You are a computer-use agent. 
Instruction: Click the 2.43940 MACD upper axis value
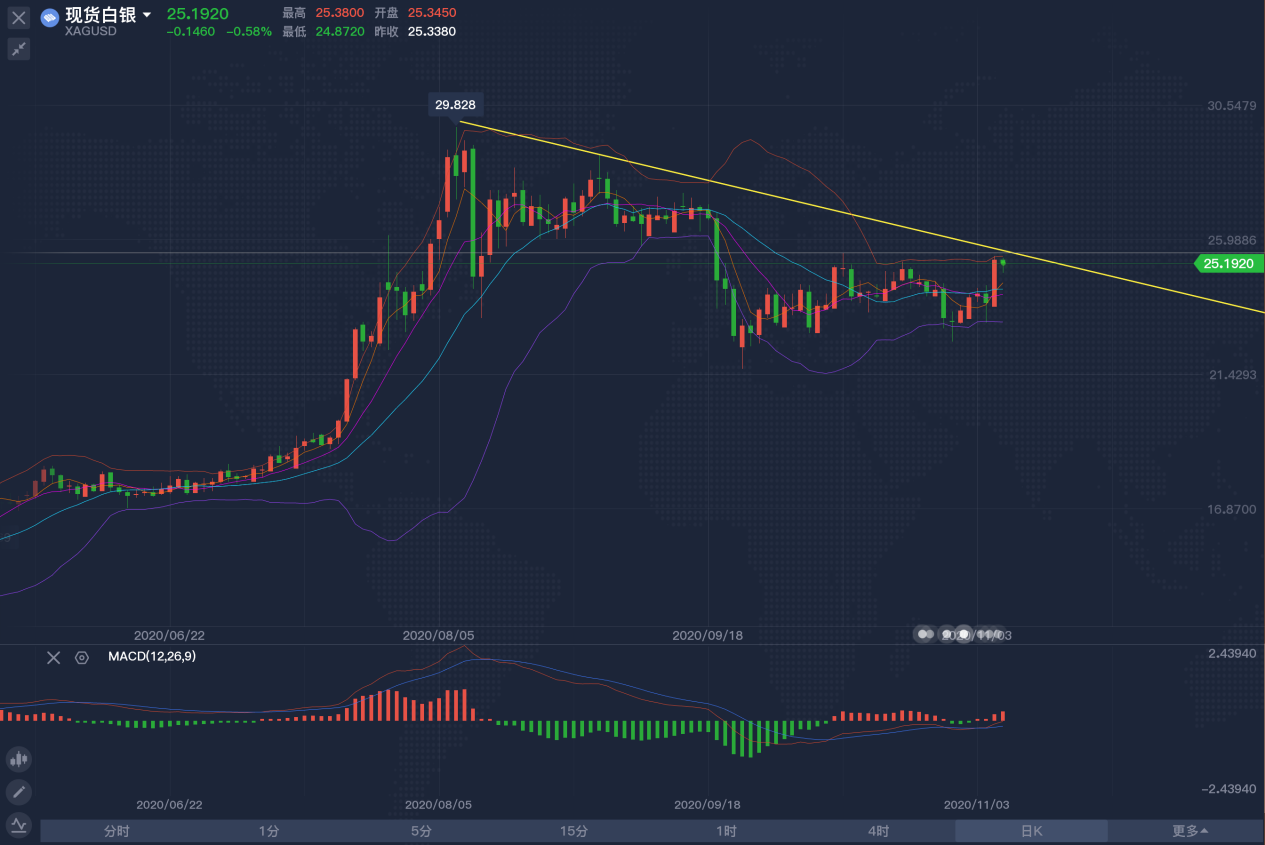tap(1231, 653)
